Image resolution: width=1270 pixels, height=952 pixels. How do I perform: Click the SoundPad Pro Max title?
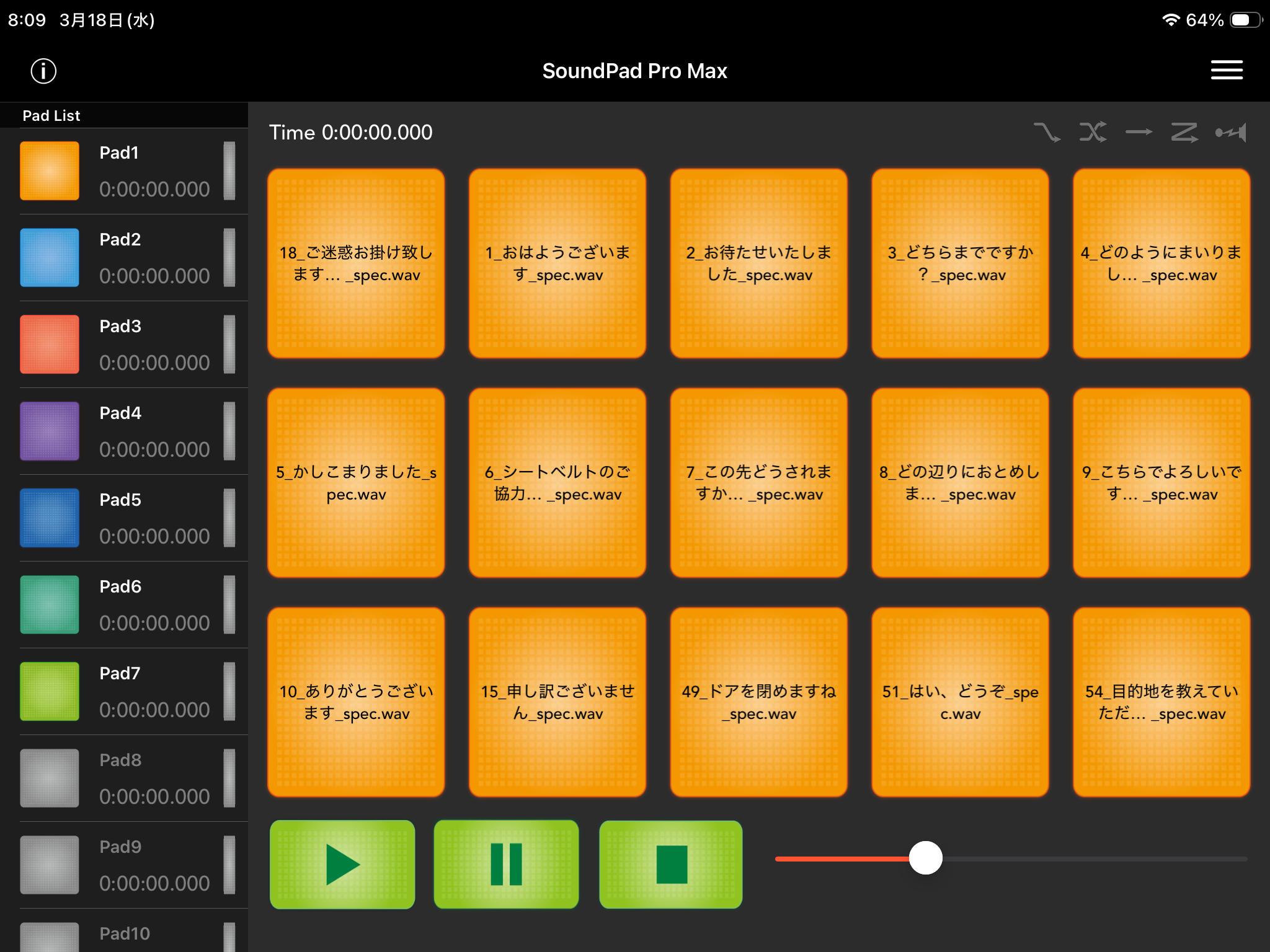[x=634, y=71]
